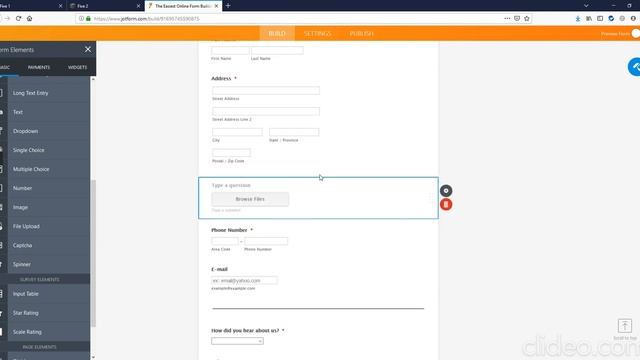640x360 pixels.
Task: Click Street Address input field
Action: 266,91
